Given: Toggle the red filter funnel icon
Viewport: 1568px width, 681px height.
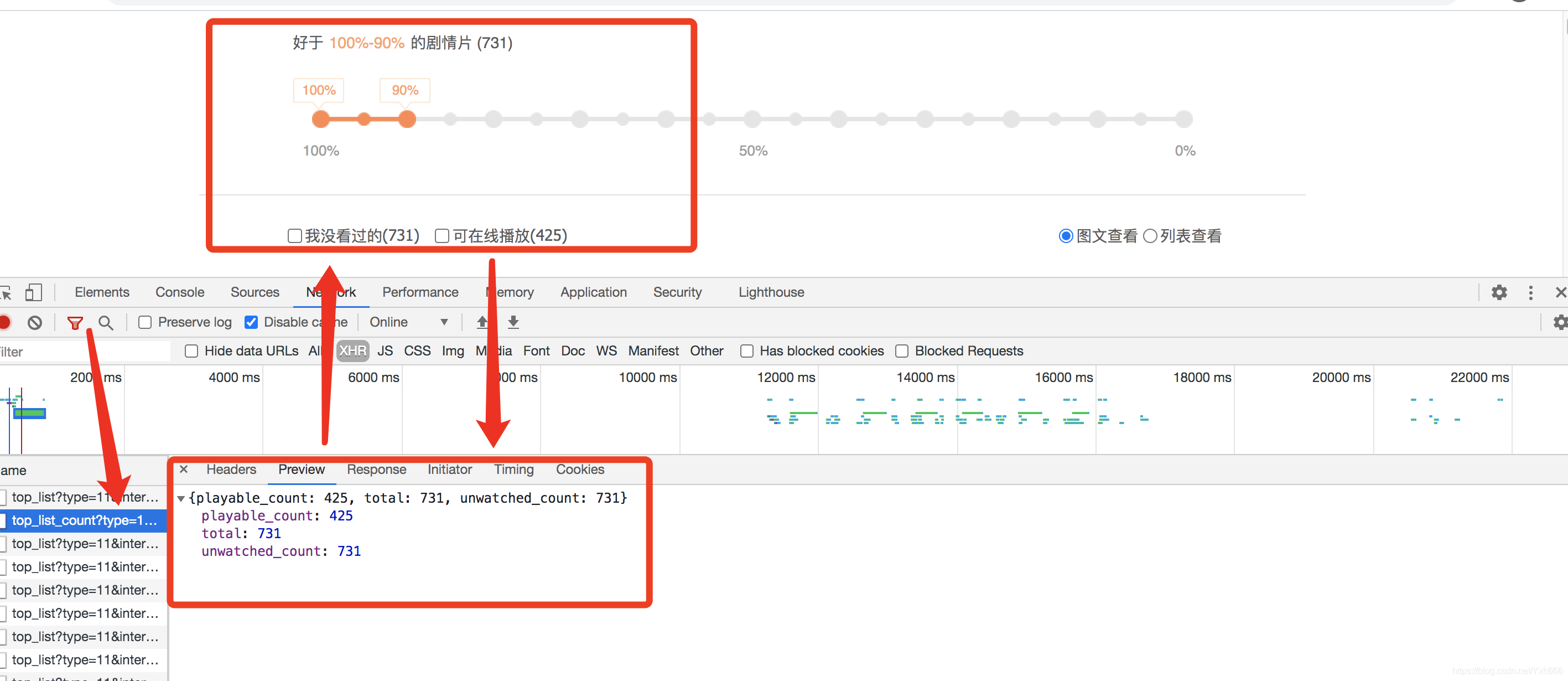Looking at the screenshot, I should point(75,323).
